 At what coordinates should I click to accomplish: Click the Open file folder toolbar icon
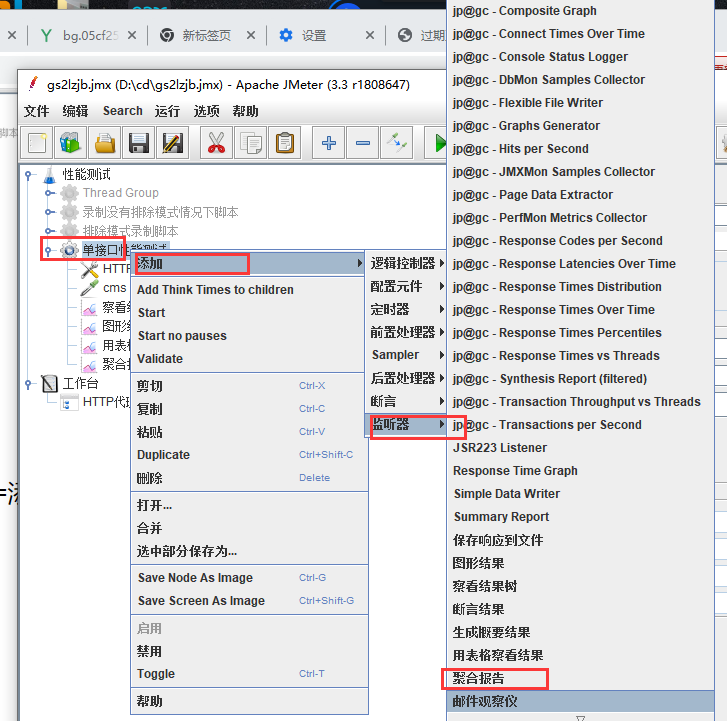pos(105,143)
